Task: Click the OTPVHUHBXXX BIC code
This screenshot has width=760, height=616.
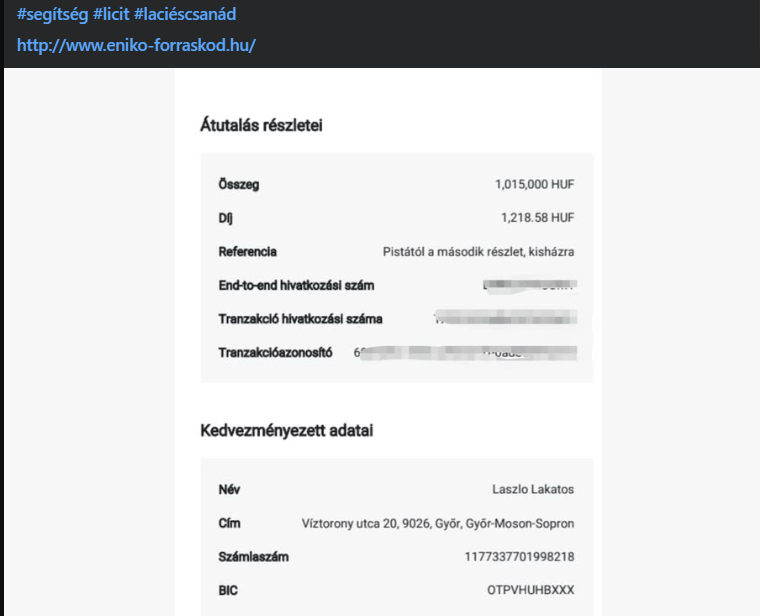Action: coord(531,590)
